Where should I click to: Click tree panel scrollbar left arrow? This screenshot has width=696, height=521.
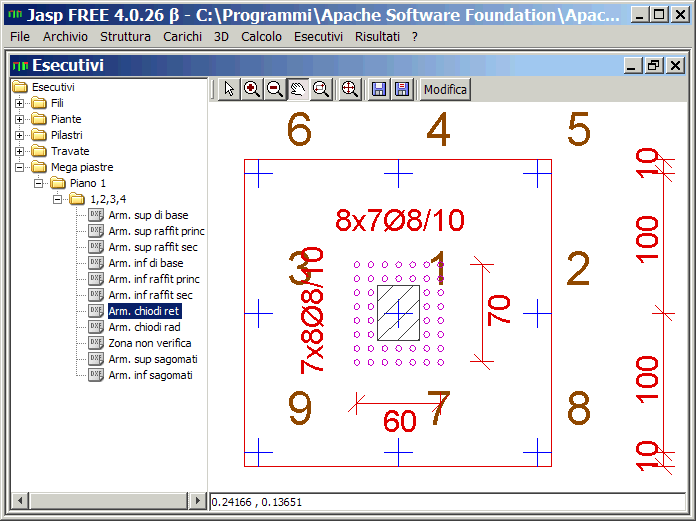[x=20, y=501]
